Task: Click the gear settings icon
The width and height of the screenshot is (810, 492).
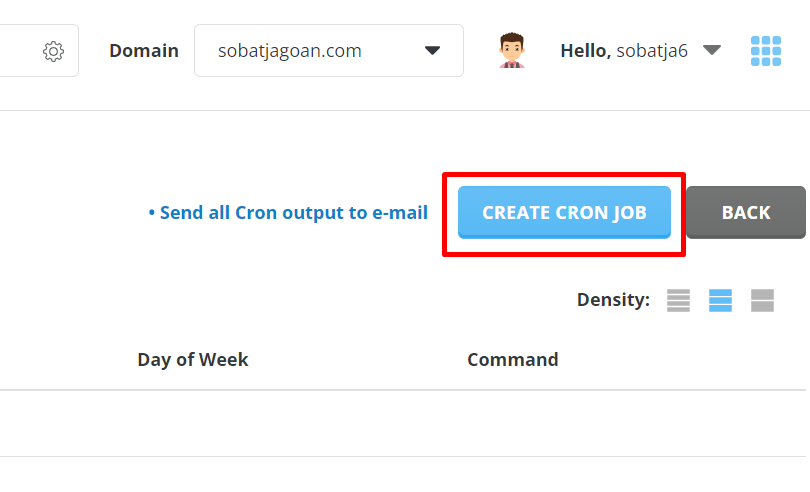Action: [53, 51]
